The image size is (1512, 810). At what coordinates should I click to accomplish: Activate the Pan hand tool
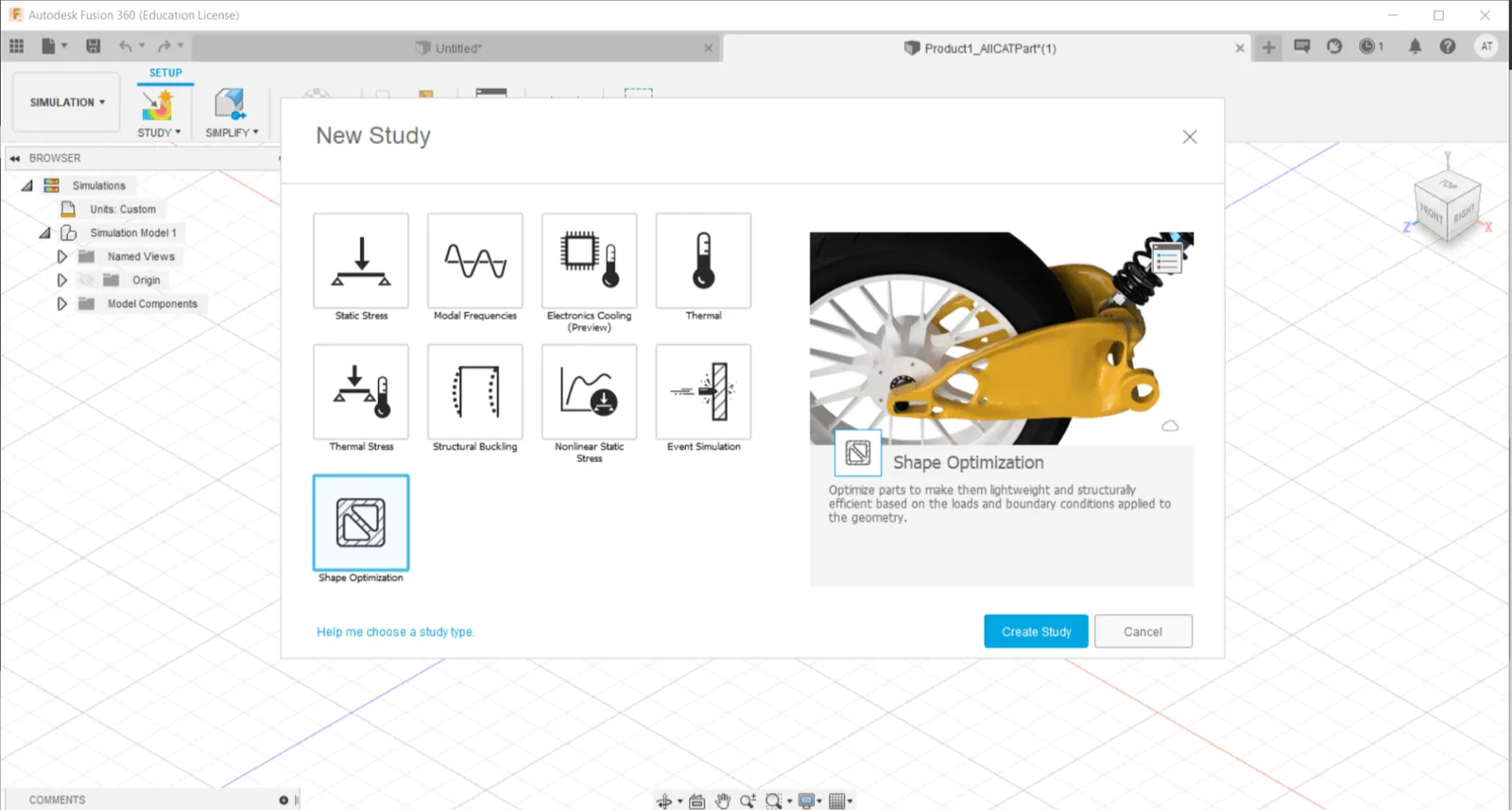pyautogui.click(x=723, y=801)
